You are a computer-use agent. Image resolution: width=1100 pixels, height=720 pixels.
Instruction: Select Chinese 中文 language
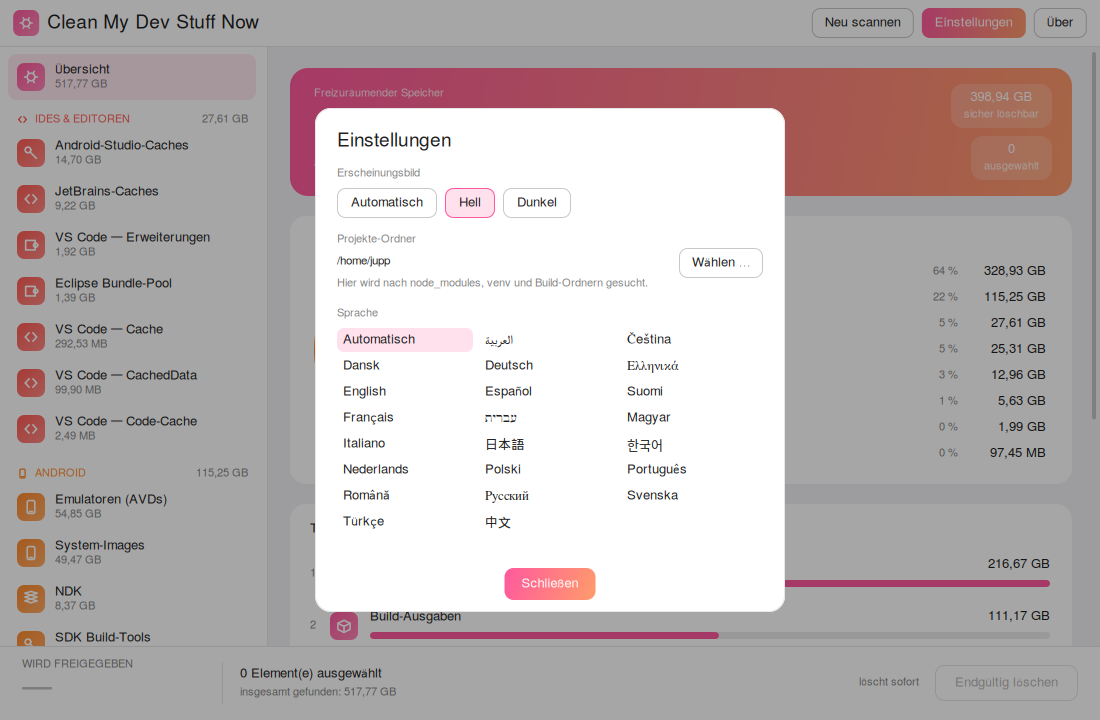(x=546, y=521)
